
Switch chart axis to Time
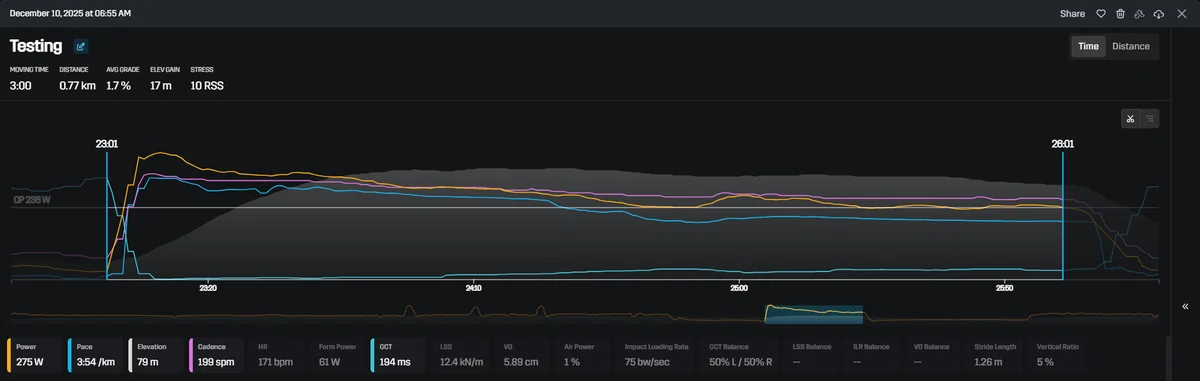pos(1088,46)
